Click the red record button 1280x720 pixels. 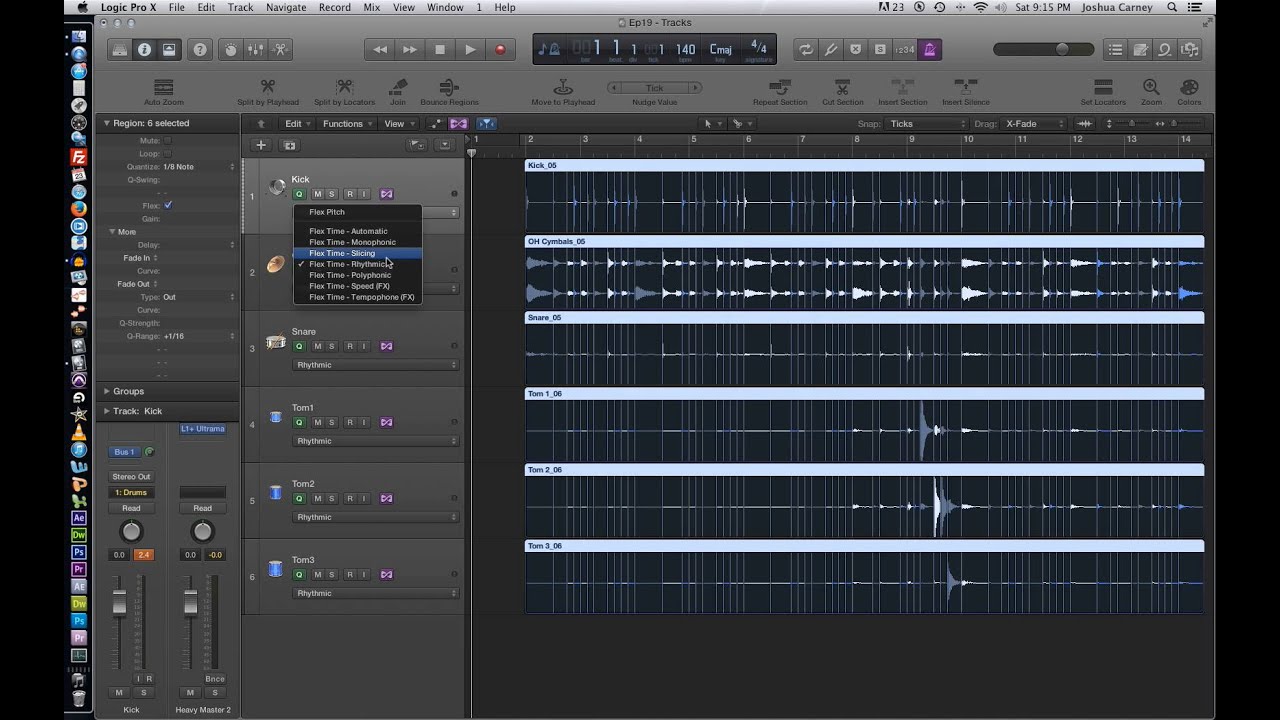pos(500,49)
